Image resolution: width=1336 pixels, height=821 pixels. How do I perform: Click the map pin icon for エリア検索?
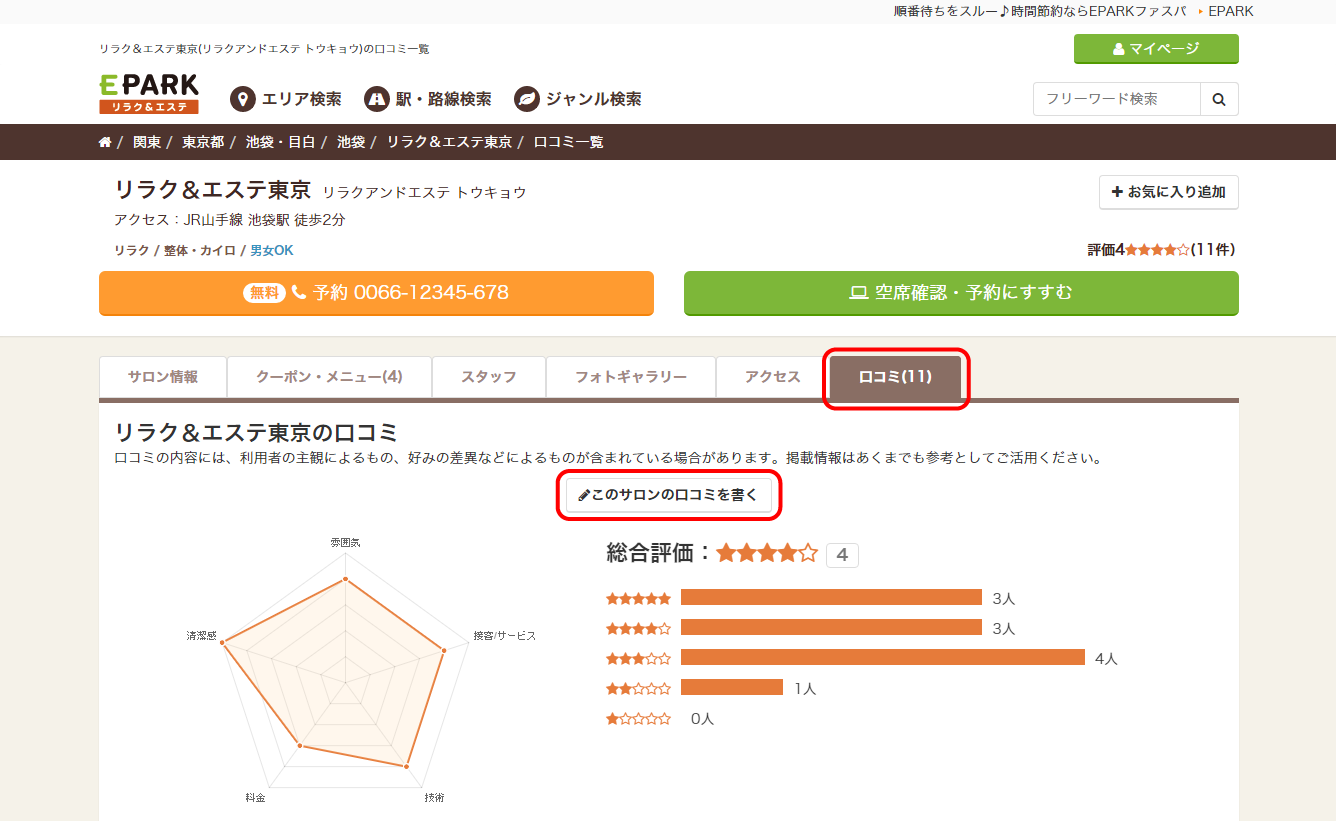click(242, 99)
